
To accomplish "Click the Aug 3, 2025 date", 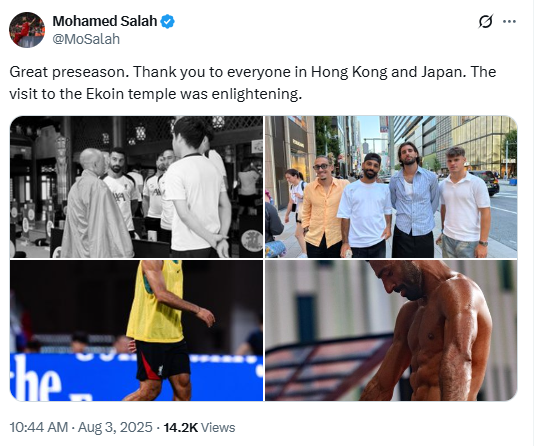I will click(x=115, y=428).
